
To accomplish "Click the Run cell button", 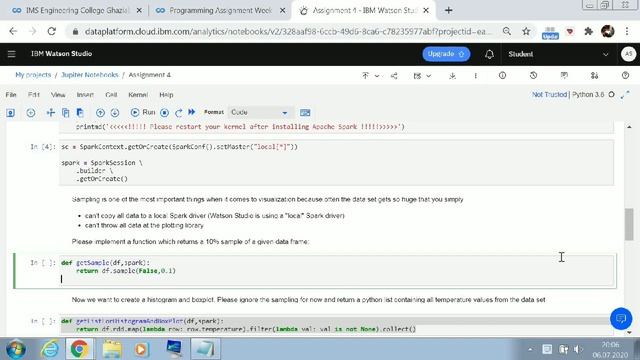I will (x=143, y=112).
